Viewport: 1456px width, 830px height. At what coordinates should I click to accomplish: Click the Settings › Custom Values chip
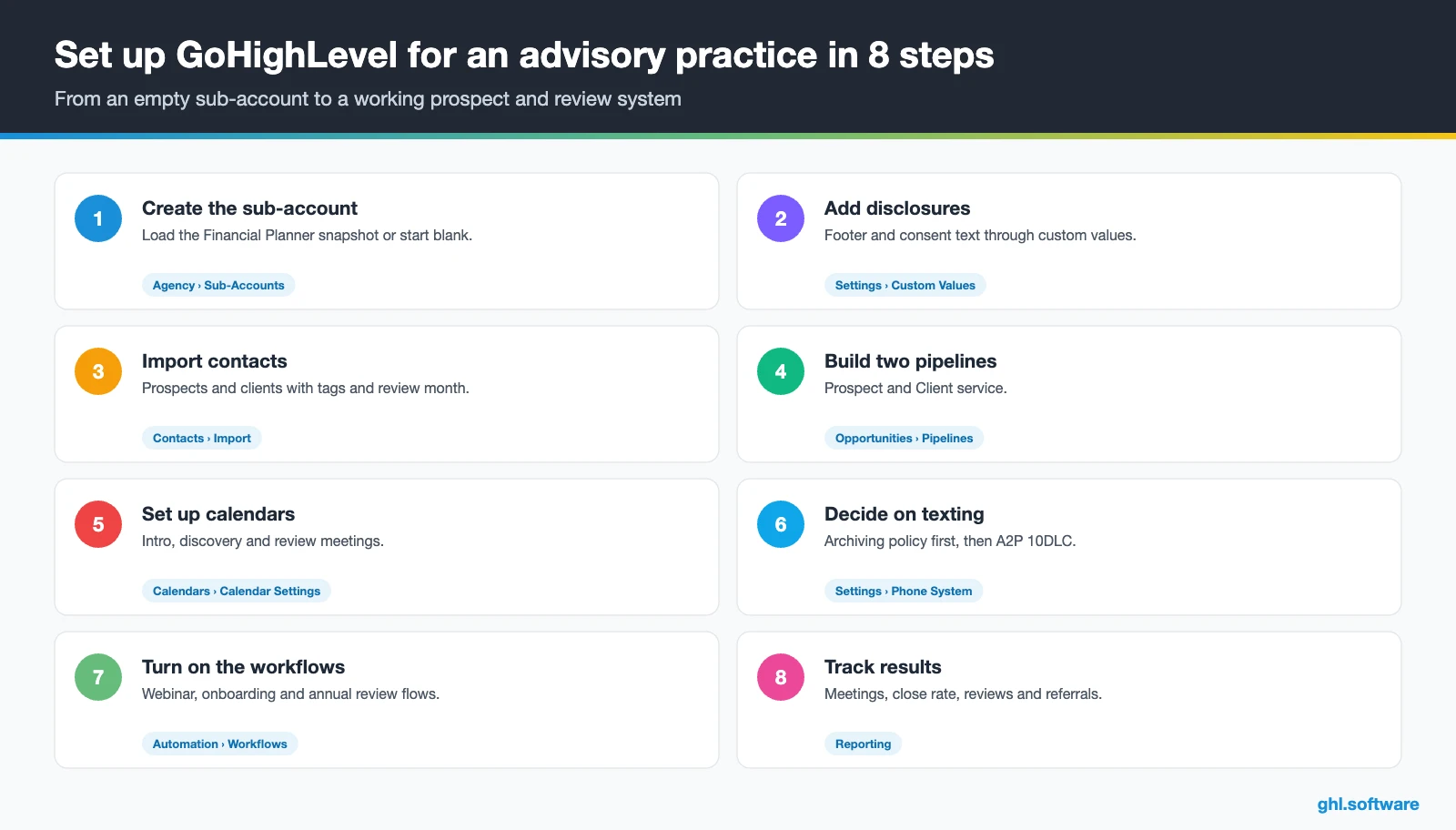point(905,285)
